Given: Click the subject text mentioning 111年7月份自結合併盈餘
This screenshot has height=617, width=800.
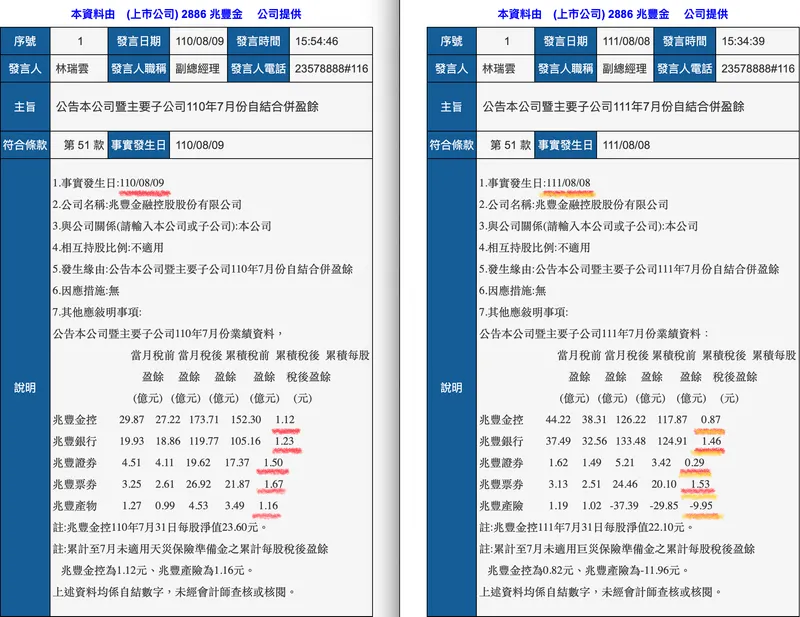Looking at the screenshot, I should click(x=613, y=107).
